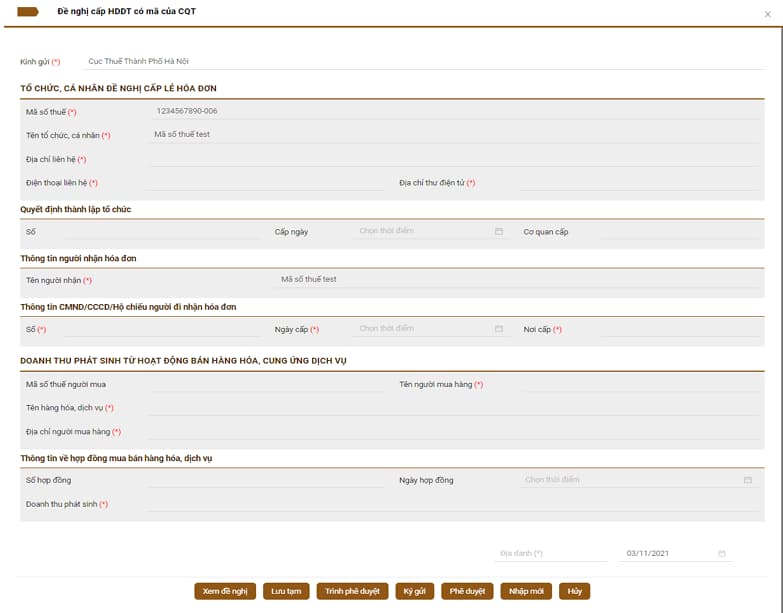Focus the Địa danh input field
Viewport: 783px width, 613px height.
coord(551,553)
